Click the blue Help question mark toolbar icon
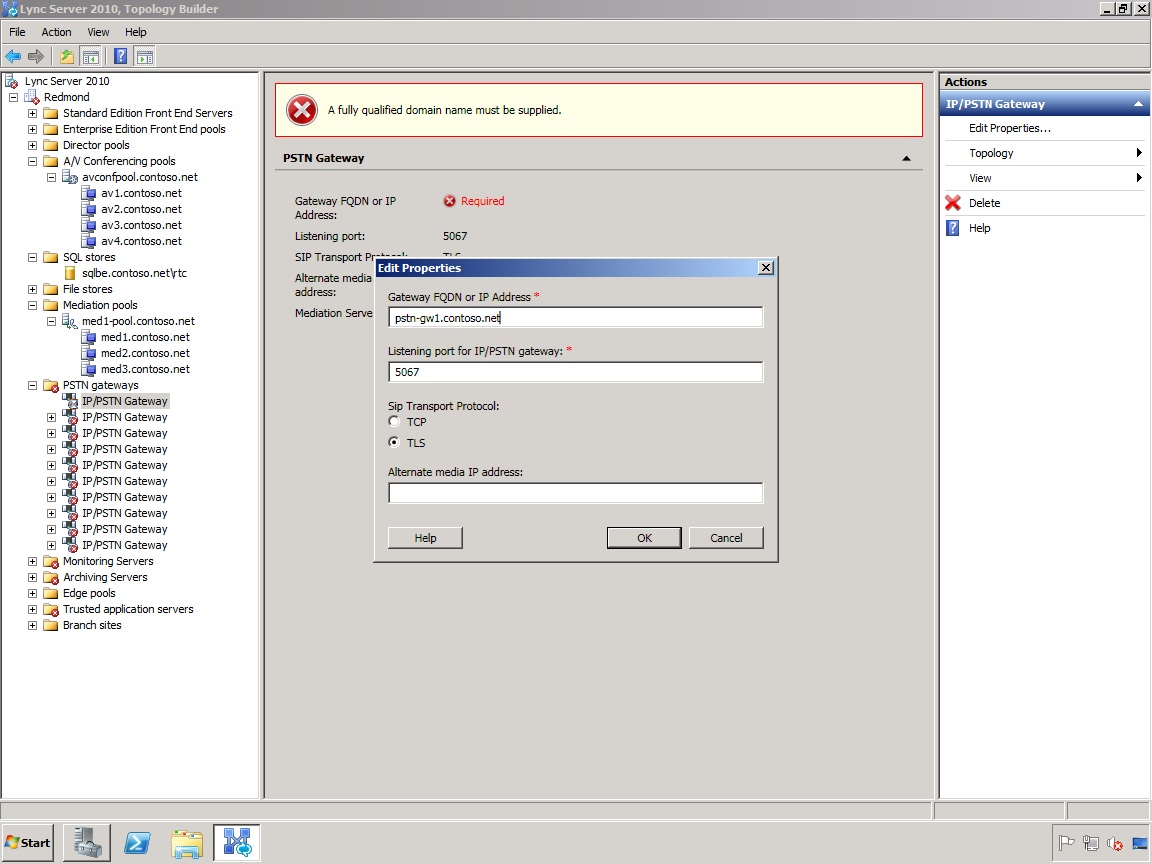This screenshot has height=864, width=1152. click(x=120, y=57)
